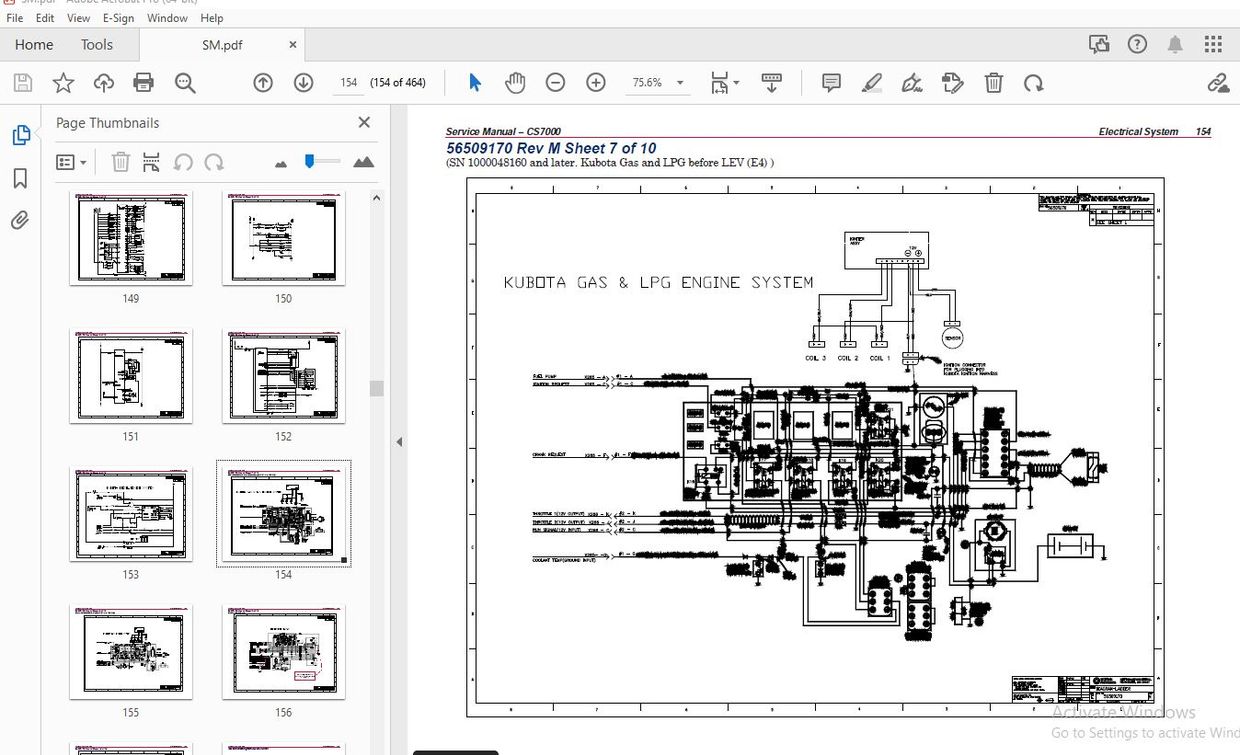
Task: Select the Highlight text tool
Action: click(871, 82)
